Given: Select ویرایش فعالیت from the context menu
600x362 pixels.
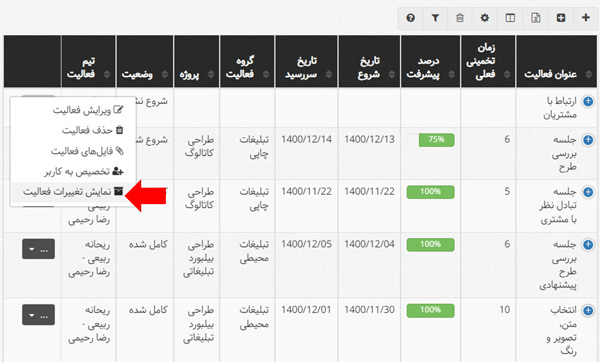Looking at the screenshot, I should [73, 110].
